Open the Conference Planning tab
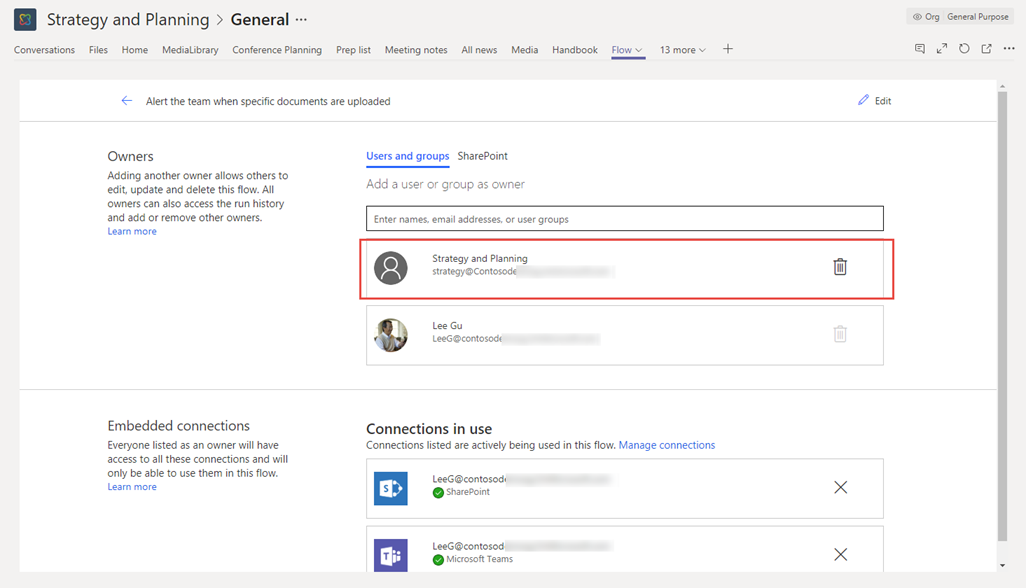The width and height of the screenshot is (1026, 588). tap(277, 50)
